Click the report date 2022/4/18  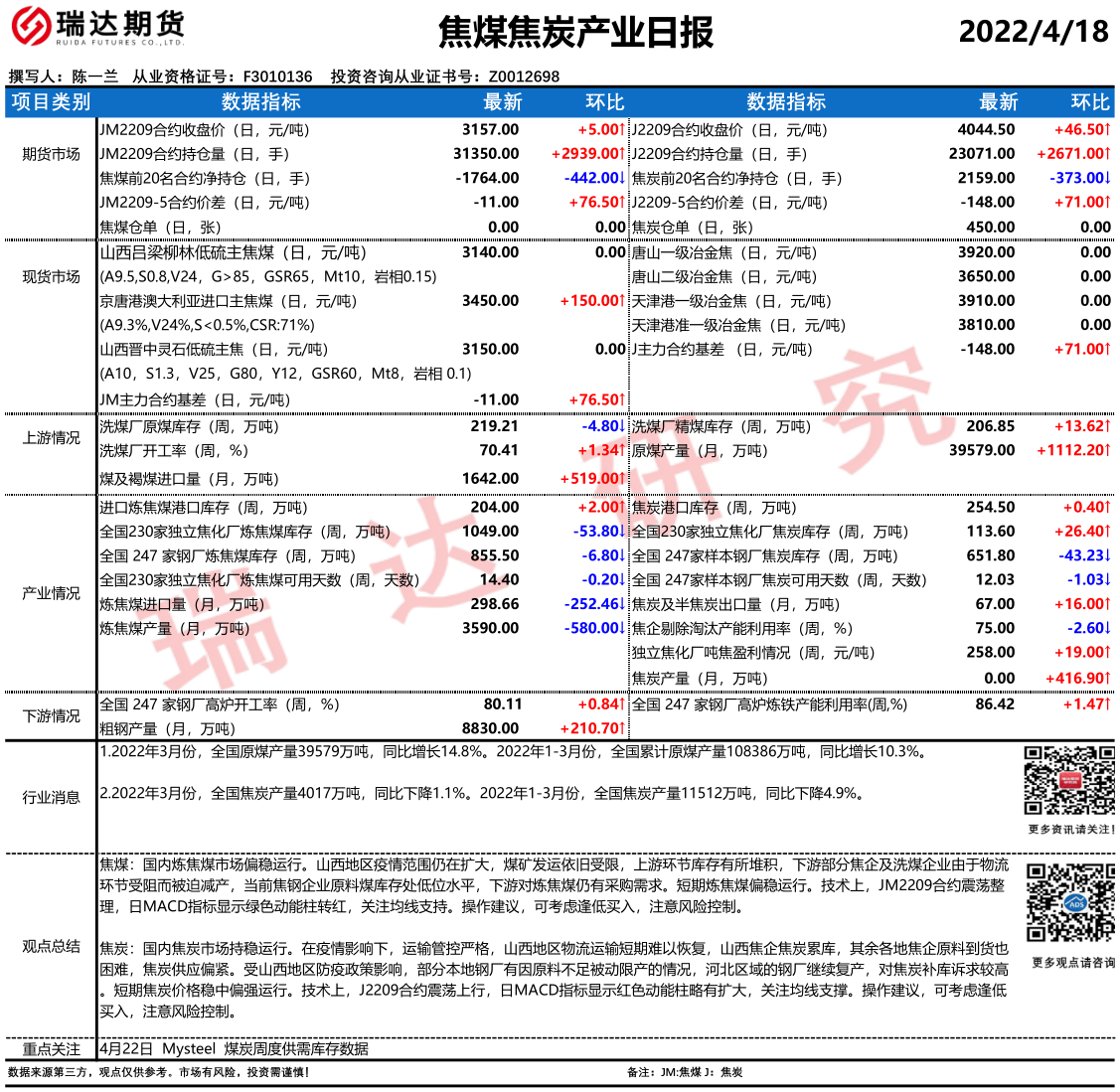coord(1034,31)
